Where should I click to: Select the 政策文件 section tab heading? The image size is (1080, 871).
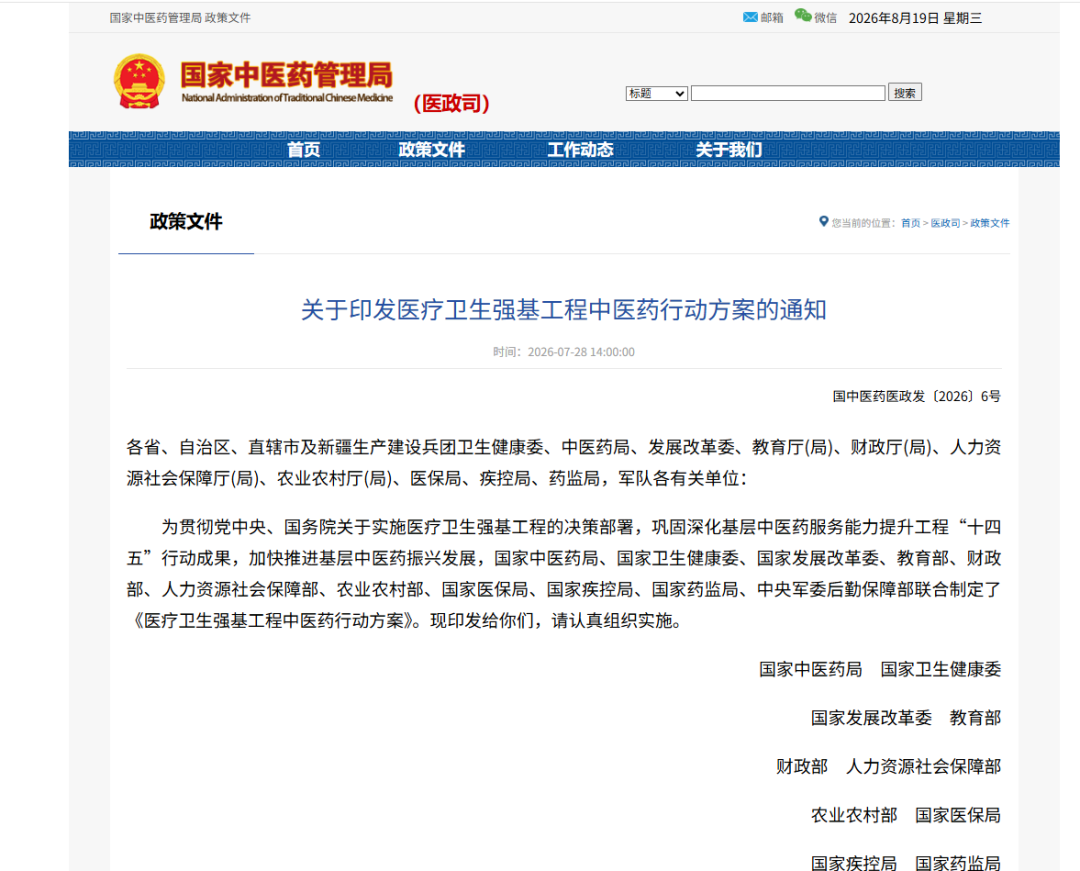(186, 222)
